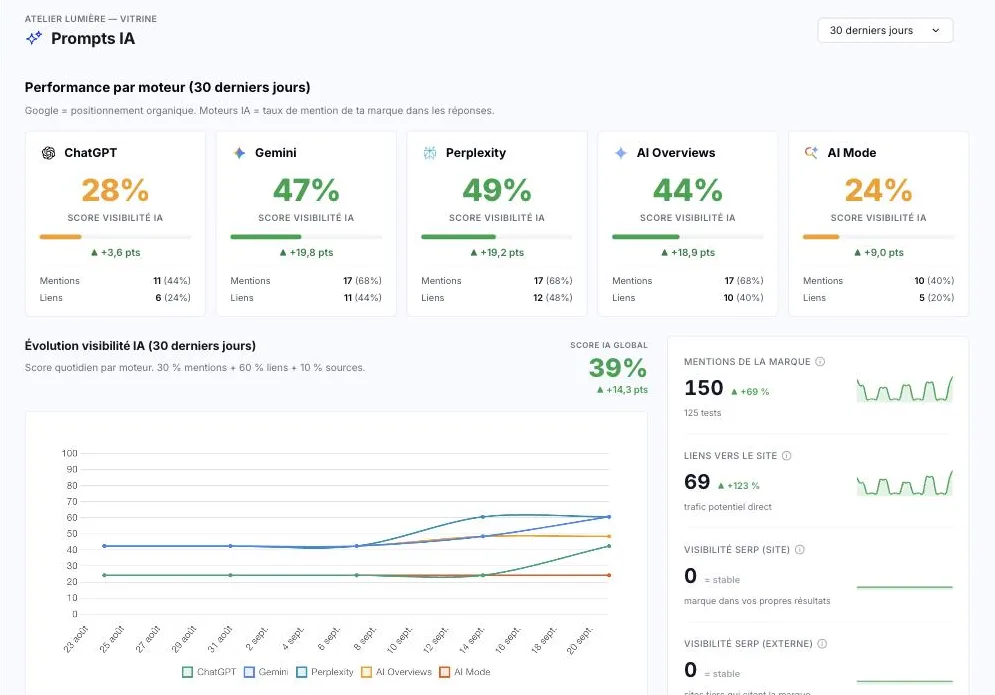Image resolution: width=995 pixels, height=695 pixels.
Task: Click info icon next to Visibilité SERP (Externe)
Action: [822, 644]
